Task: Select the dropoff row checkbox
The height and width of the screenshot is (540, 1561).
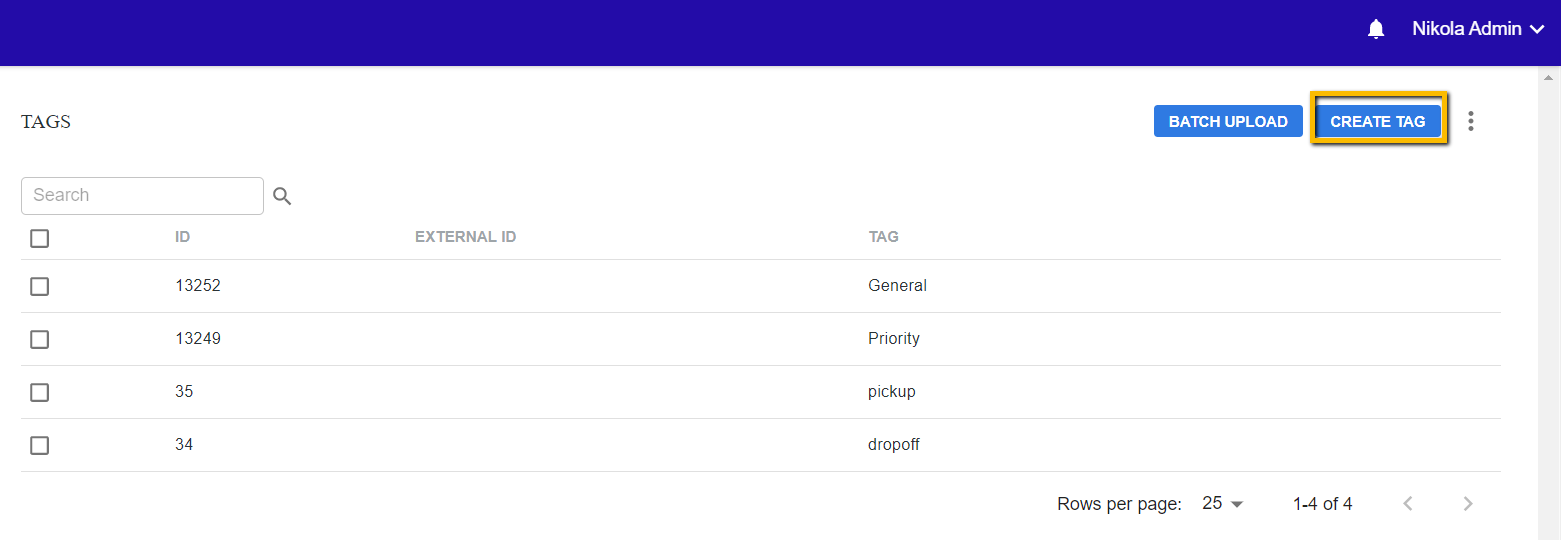Action: tap(39, 445)
